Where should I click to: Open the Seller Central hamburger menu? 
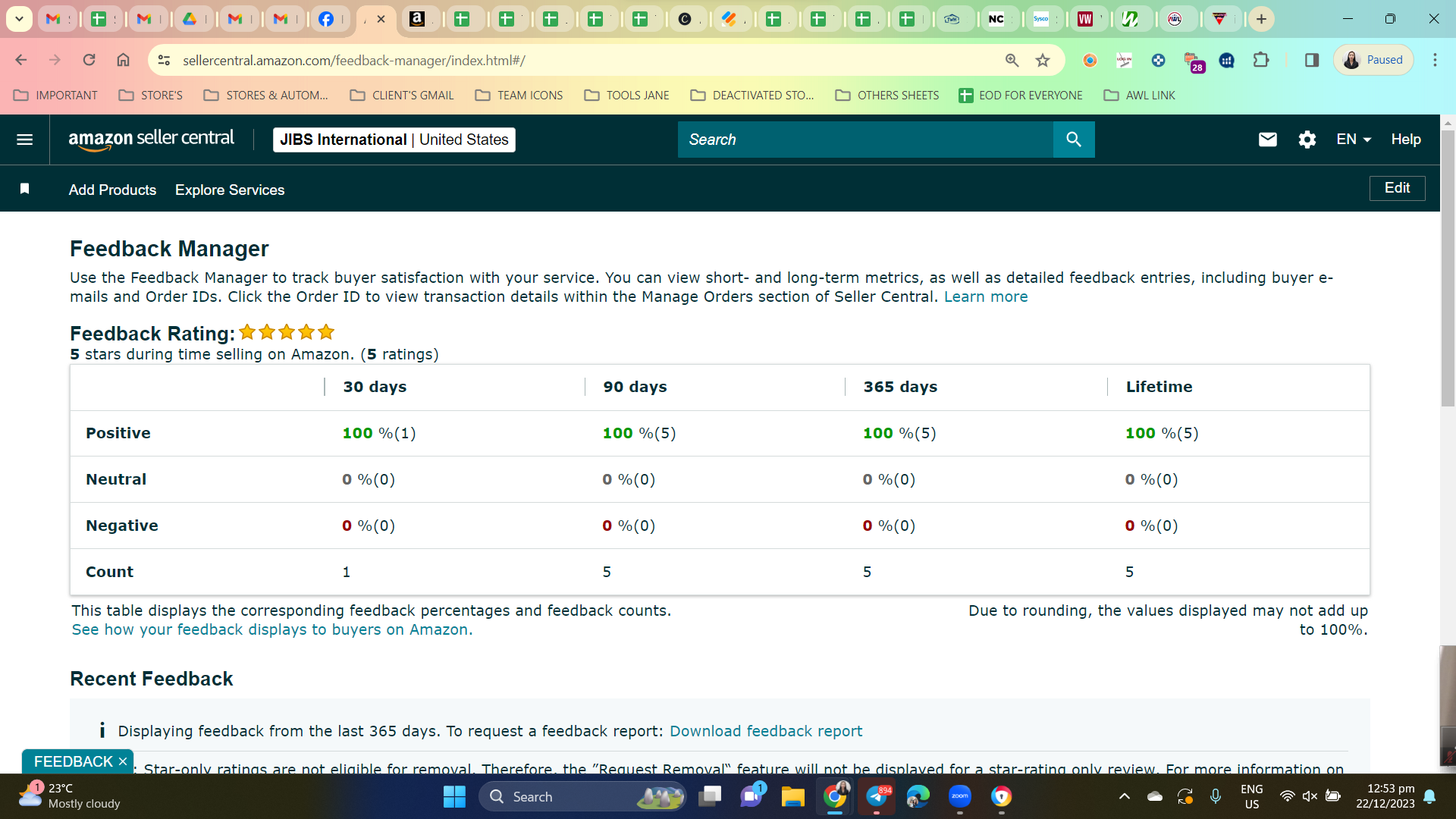pos(24,140)
